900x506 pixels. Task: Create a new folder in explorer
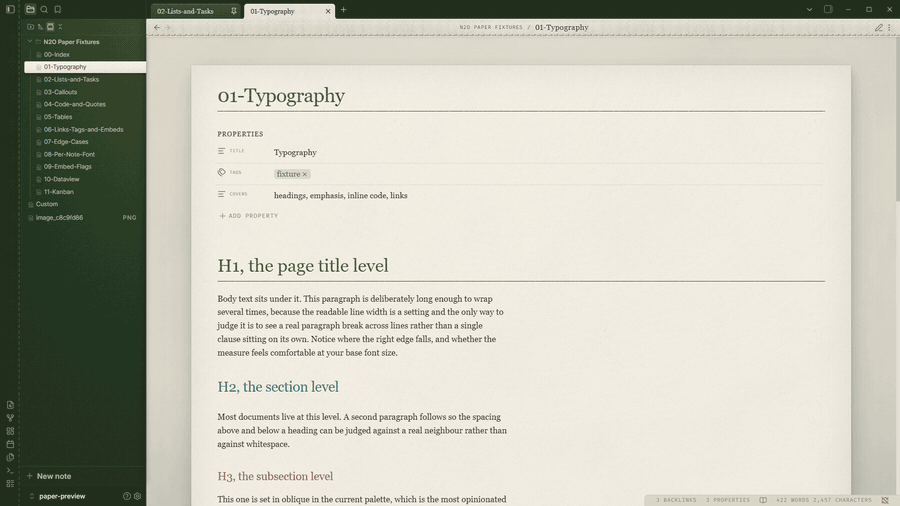(30, 26)
